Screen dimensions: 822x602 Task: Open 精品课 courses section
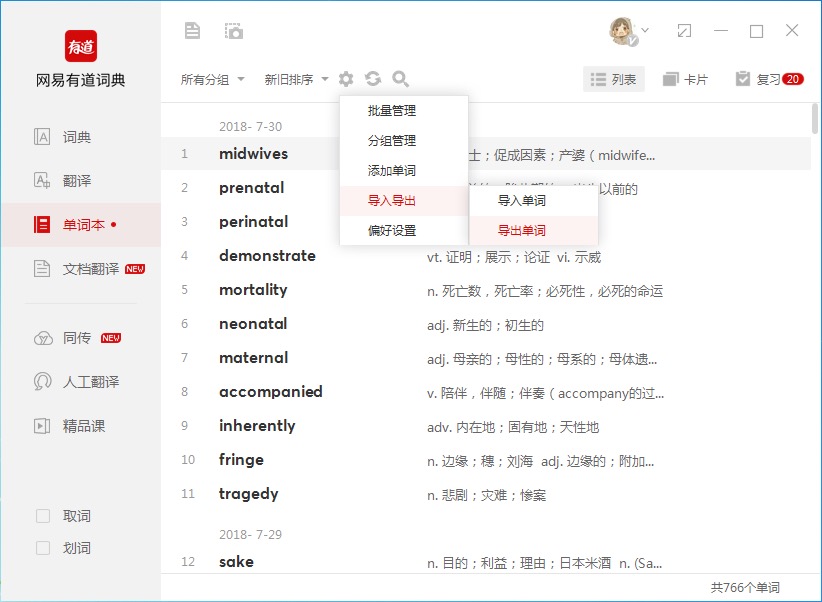[x=83, y=426]
